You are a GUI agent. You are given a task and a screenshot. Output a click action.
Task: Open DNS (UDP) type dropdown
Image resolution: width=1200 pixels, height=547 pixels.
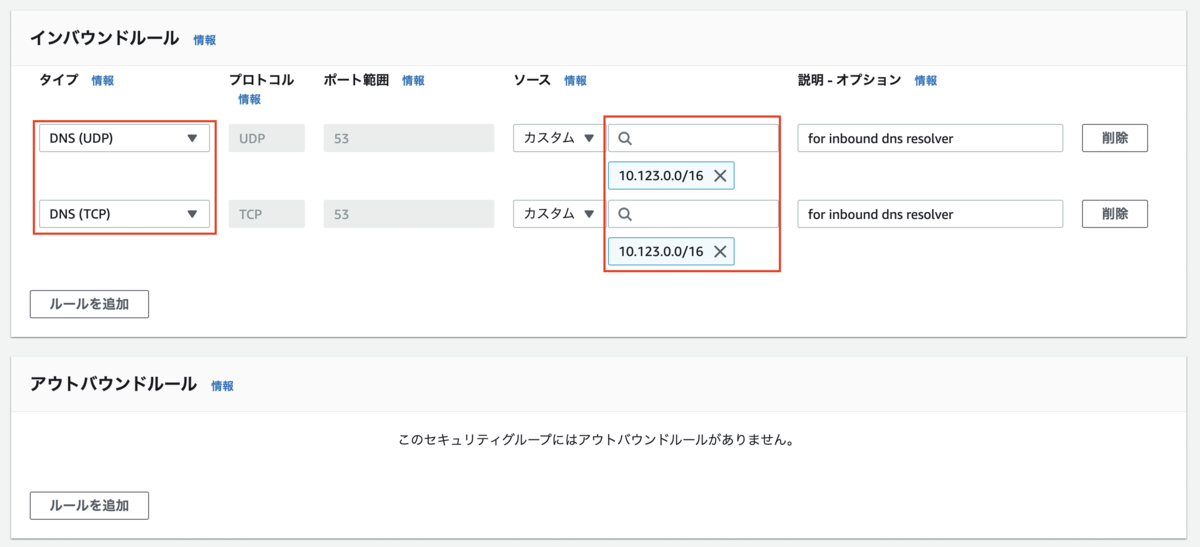(124, 139)
